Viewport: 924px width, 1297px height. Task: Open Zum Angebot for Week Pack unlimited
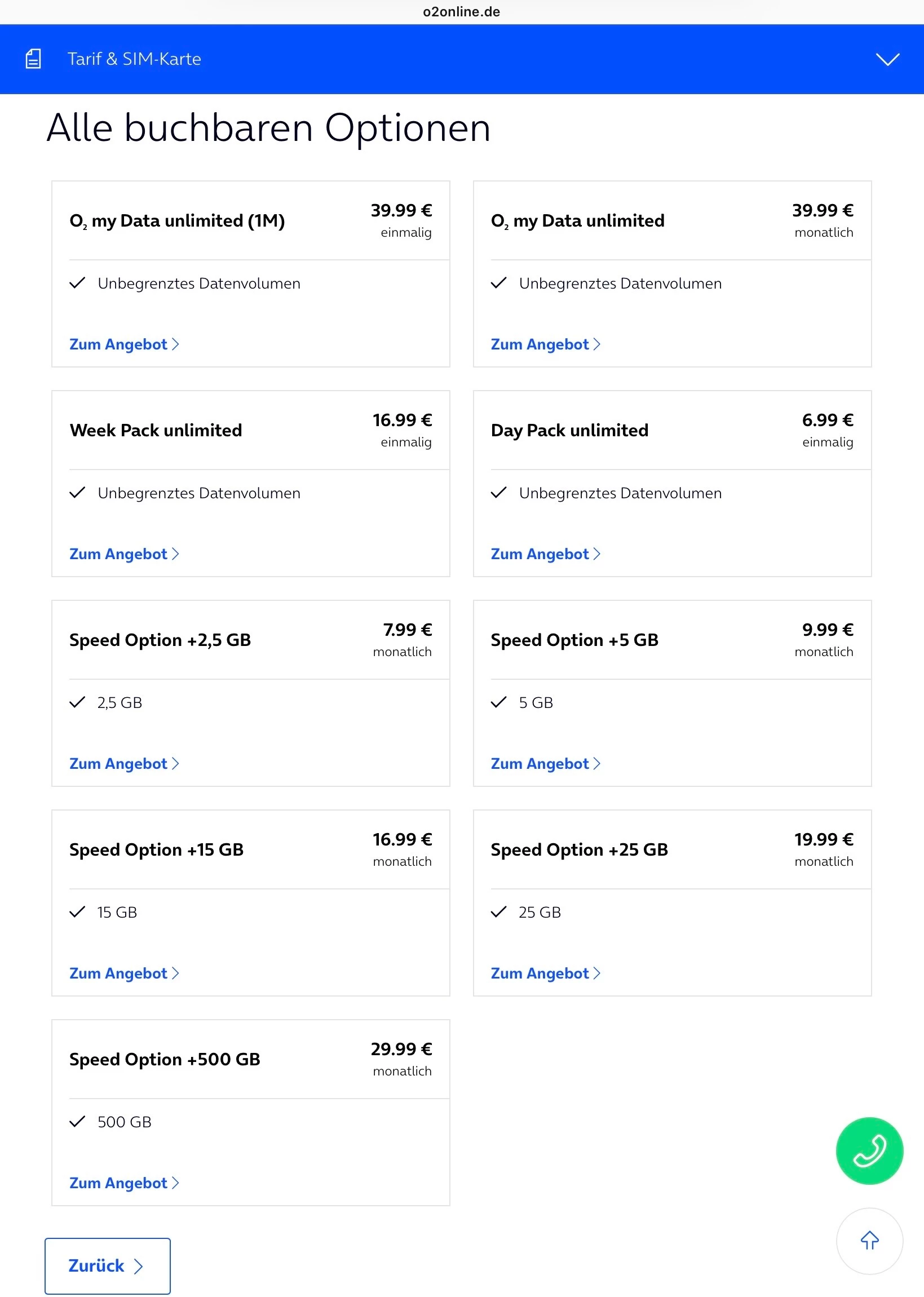(123, 554)
